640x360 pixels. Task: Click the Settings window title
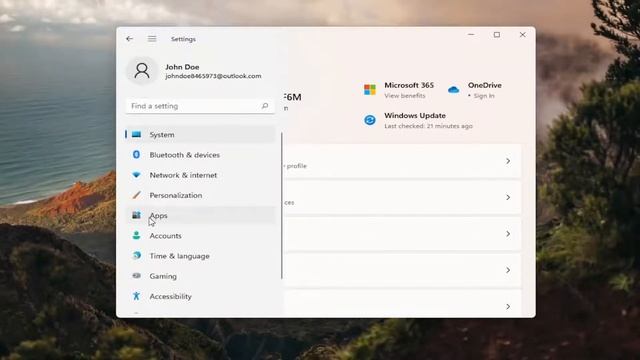pos(183,39)
